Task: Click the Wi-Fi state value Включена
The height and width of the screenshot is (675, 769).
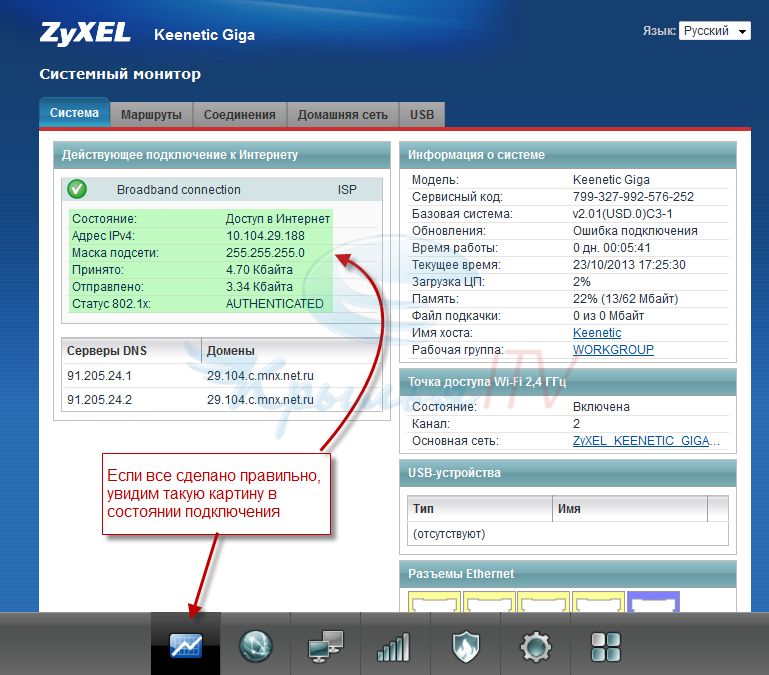Action: [x=601, y=407]
